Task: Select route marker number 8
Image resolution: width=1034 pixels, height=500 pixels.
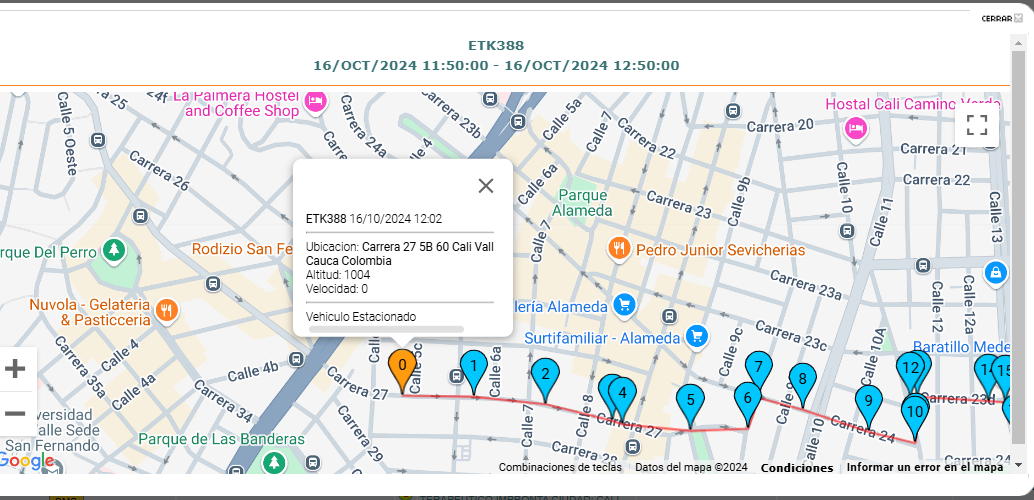Action: pyautogui.click(x=801, y=380)
